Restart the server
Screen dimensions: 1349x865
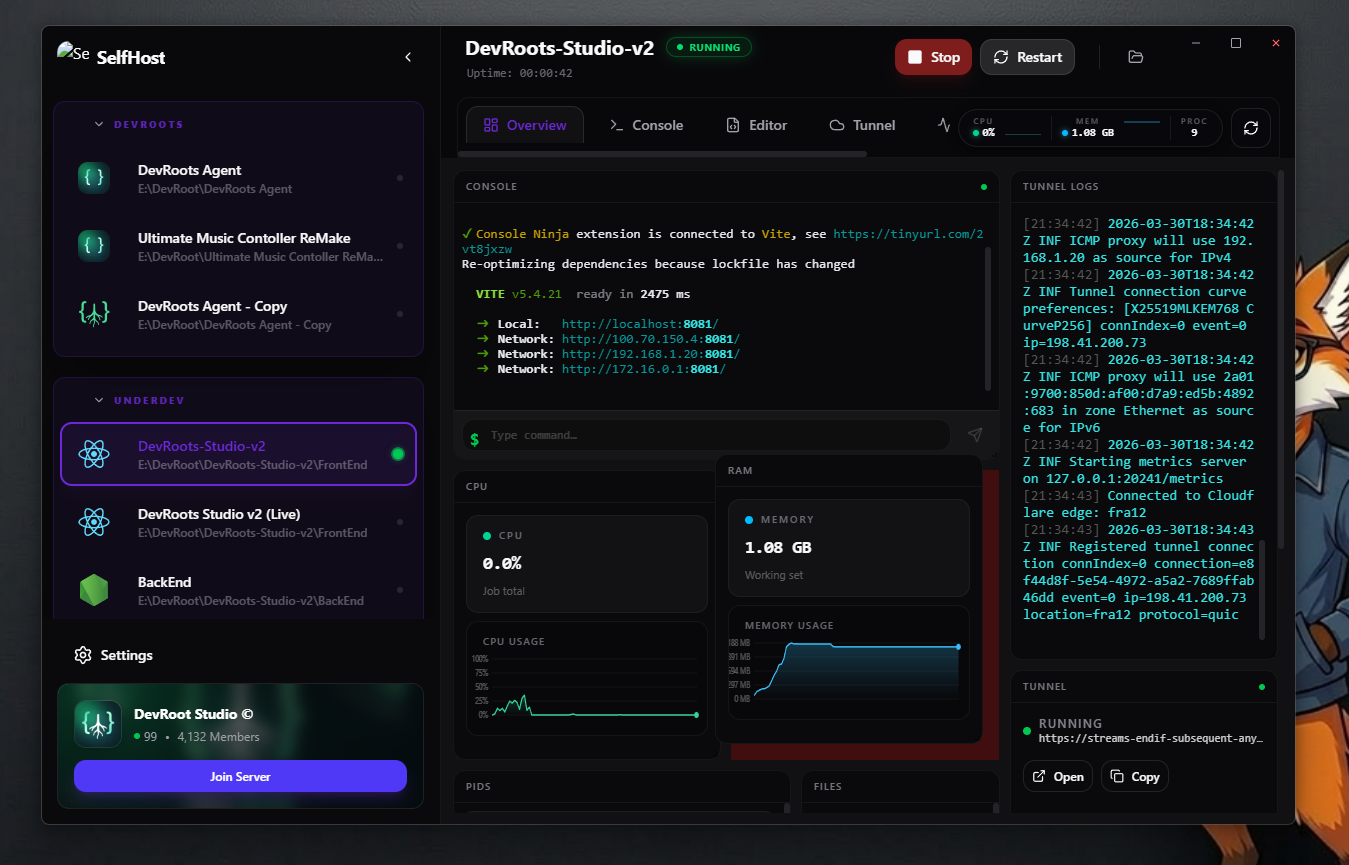click(1027, 57)
